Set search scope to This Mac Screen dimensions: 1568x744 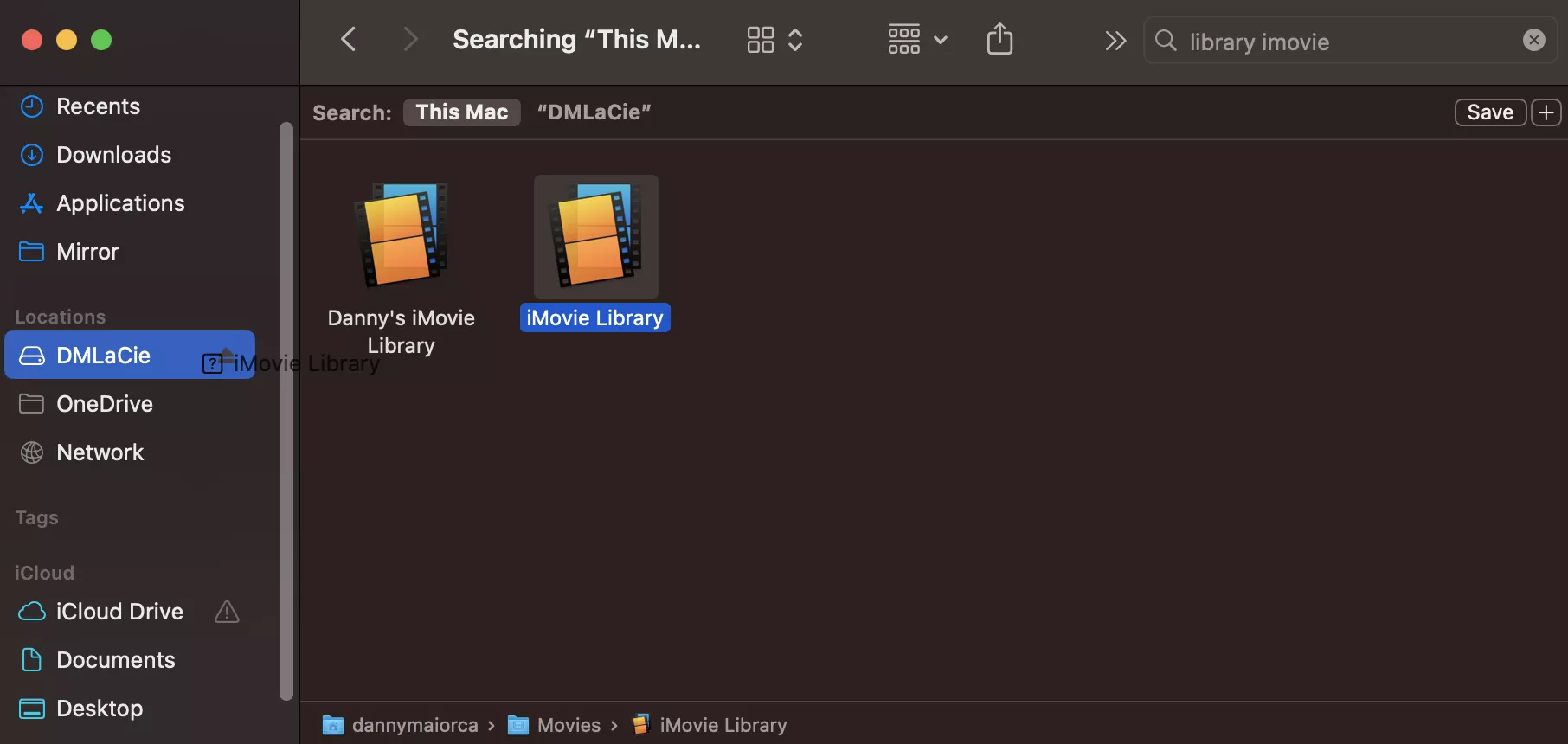[x=462, y=112]
